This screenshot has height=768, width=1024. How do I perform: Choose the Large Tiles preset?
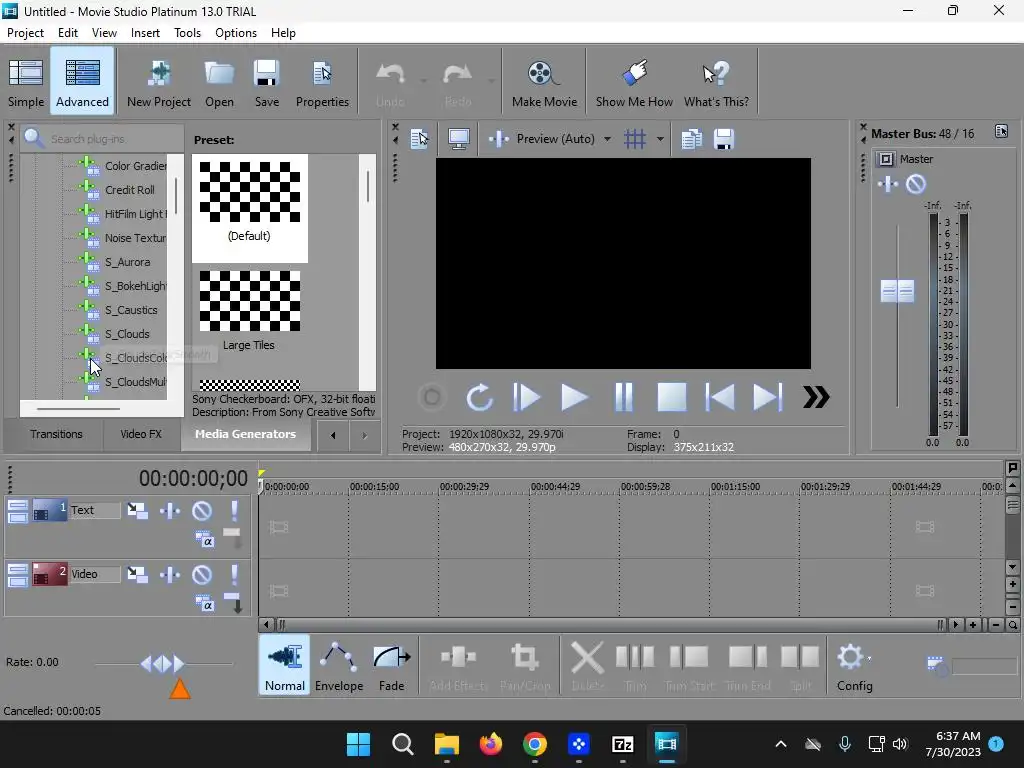[x=249, y=312]
